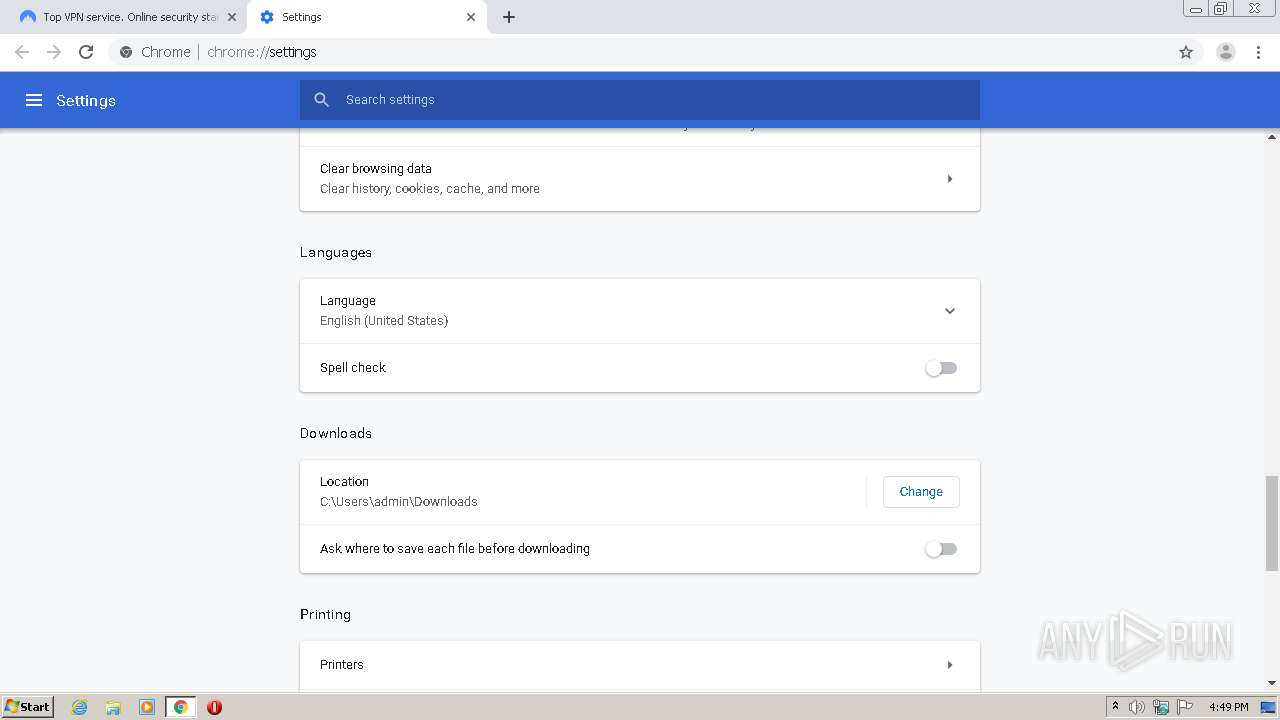
Task: Go back to previous page
Action: pyautogui.click(x=22, y=52)
